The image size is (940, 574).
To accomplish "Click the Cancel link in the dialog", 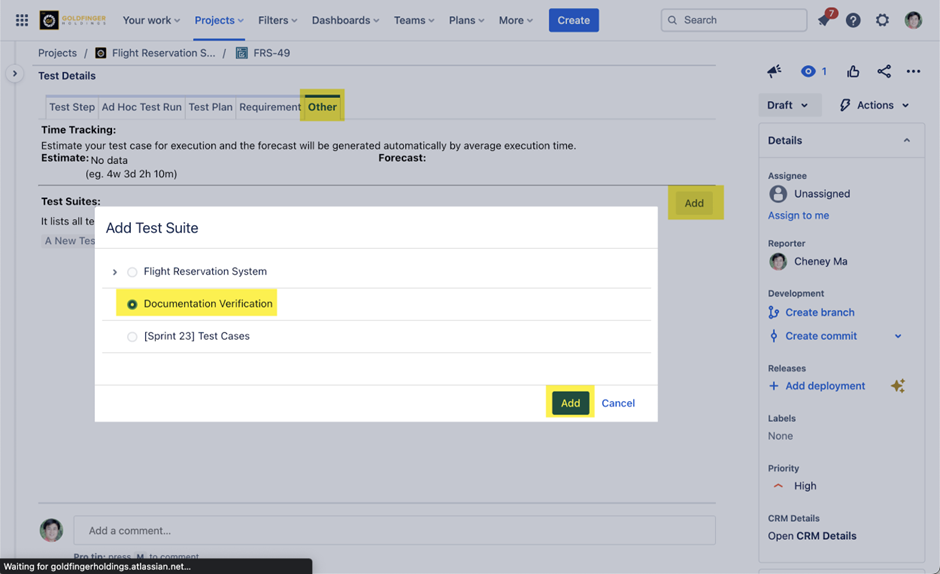I will (618, 403).
